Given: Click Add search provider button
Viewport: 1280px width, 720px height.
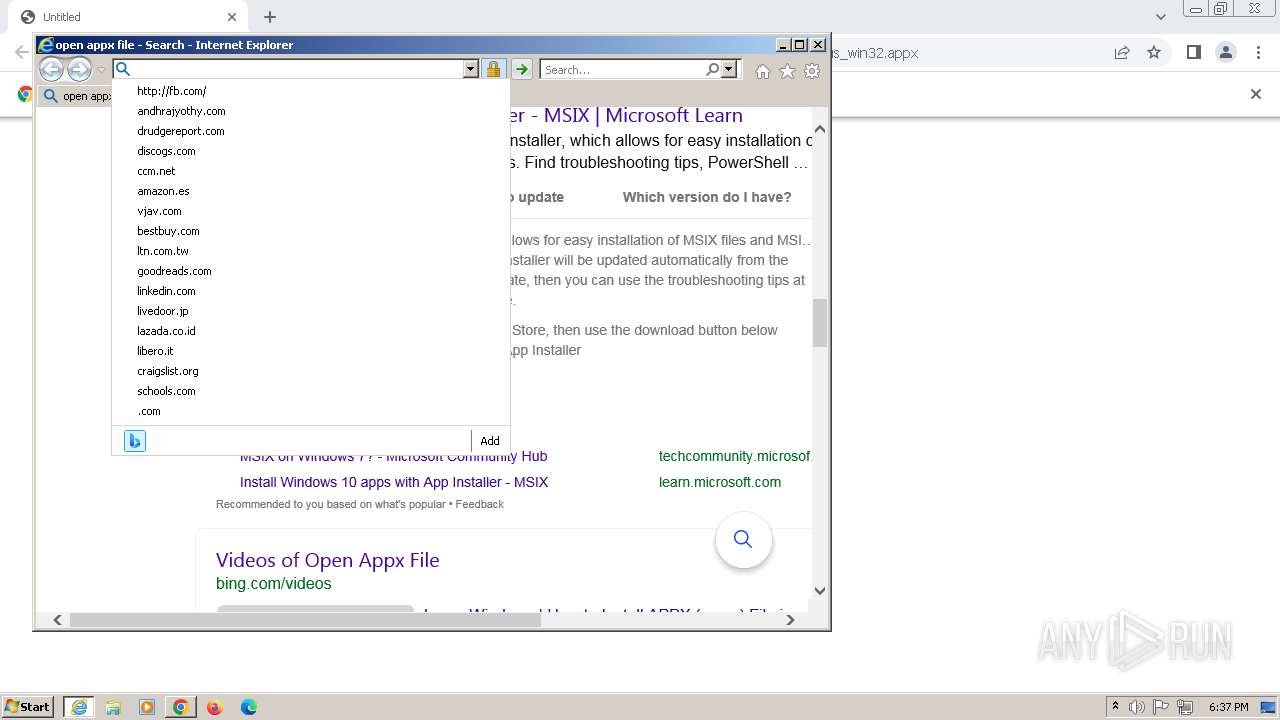Looking at the screenshot, I should point(490,441).
